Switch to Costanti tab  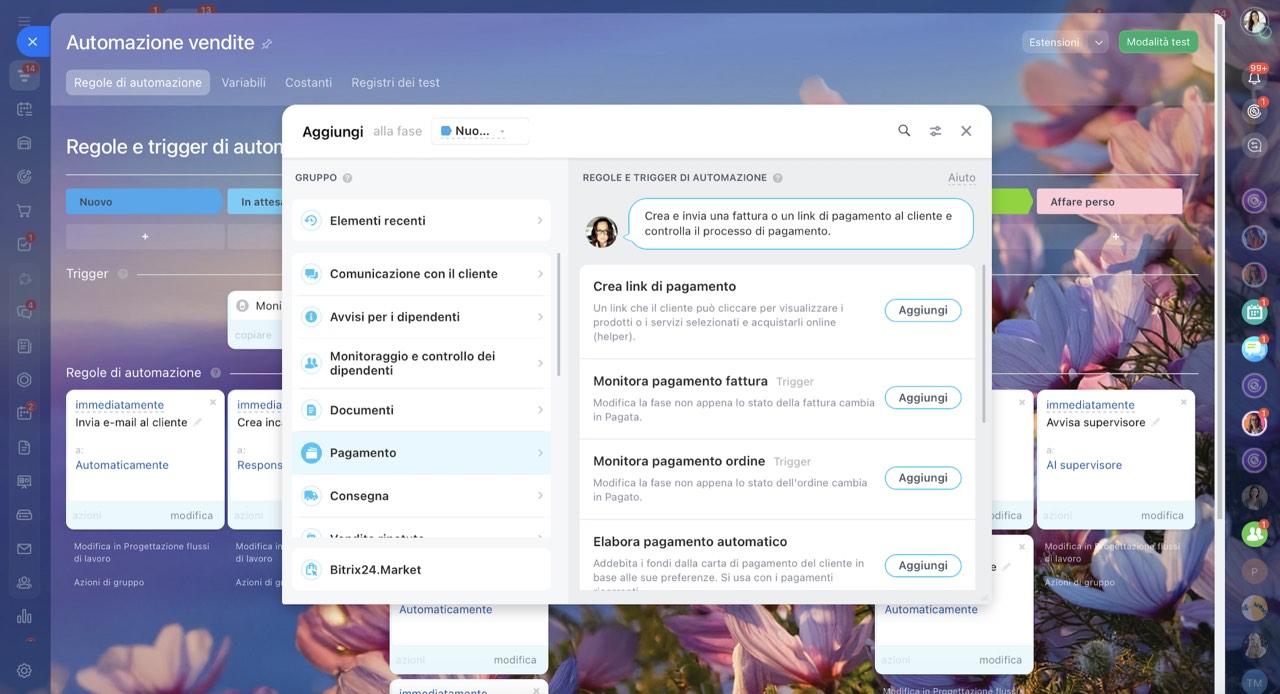(308, 82)
